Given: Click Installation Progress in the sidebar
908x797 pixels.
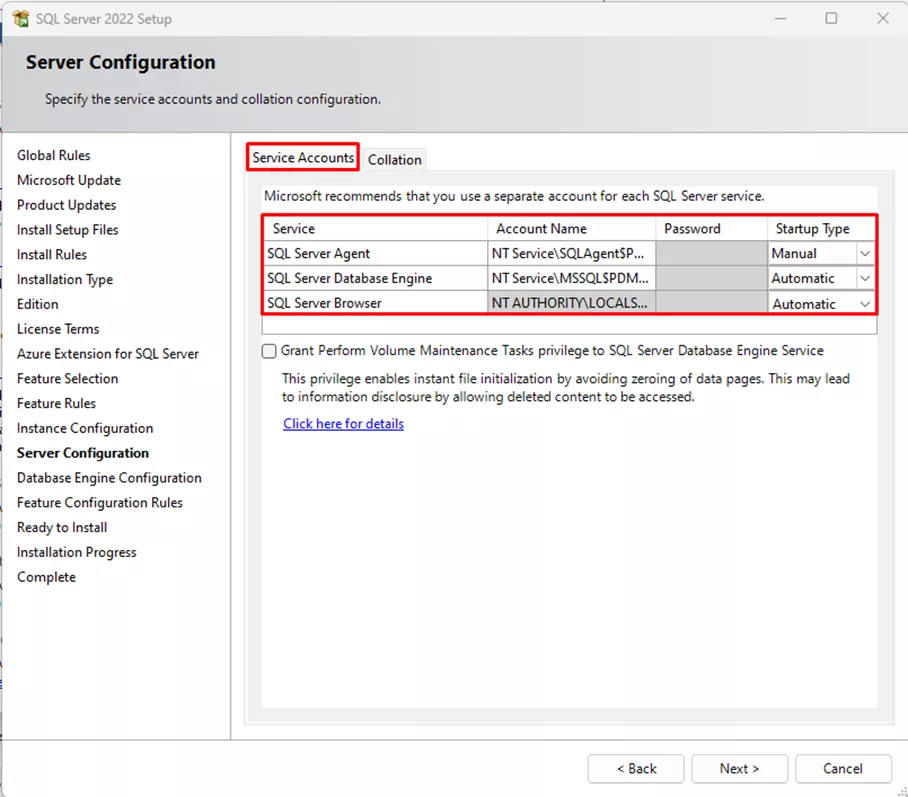Looking at the screenshot, I should [x=76, y=553].
